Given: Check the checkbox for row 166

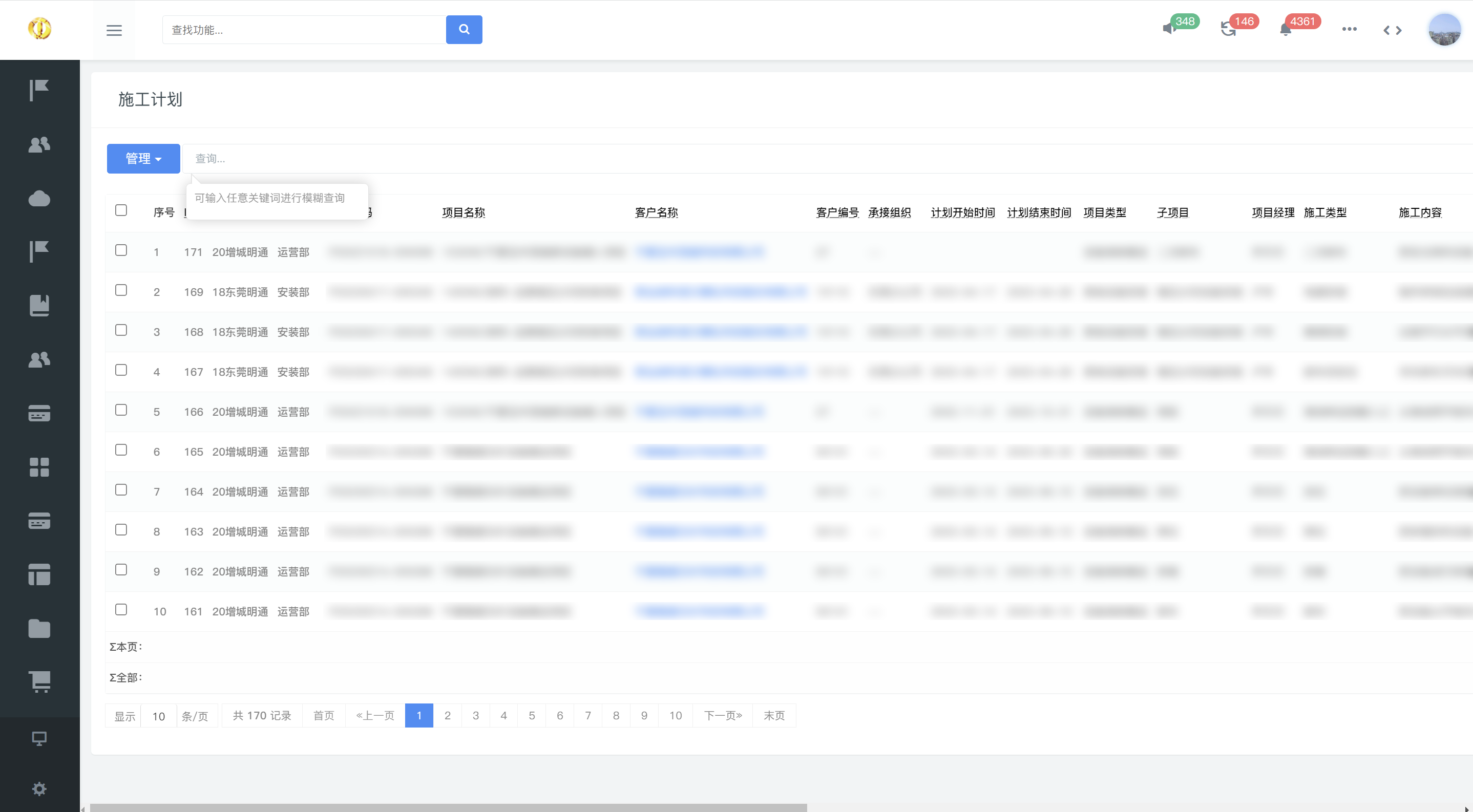Looking at the screenshot, I should (121, 410).
